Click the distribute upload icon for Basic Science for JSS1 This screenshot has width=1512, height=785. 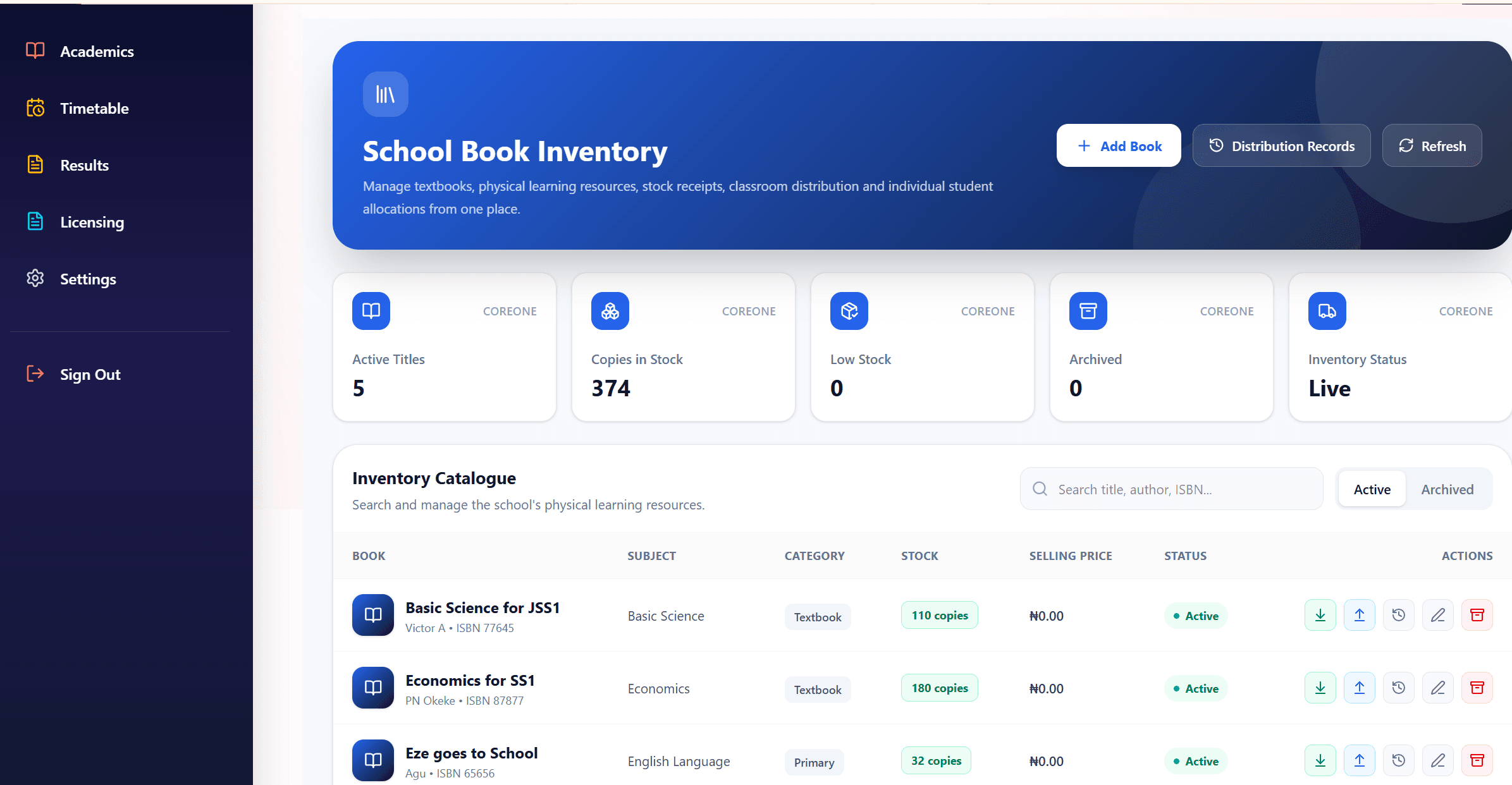[x=1360, y=615]
